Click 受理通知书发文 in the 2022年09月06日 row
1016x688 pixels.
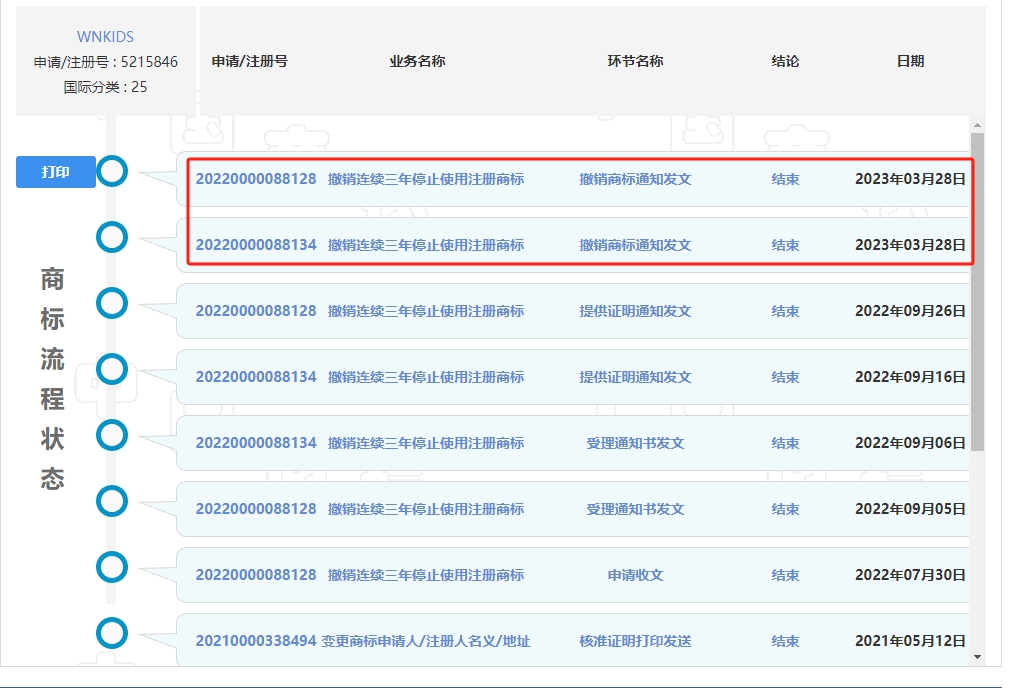[x=635, y=443]
